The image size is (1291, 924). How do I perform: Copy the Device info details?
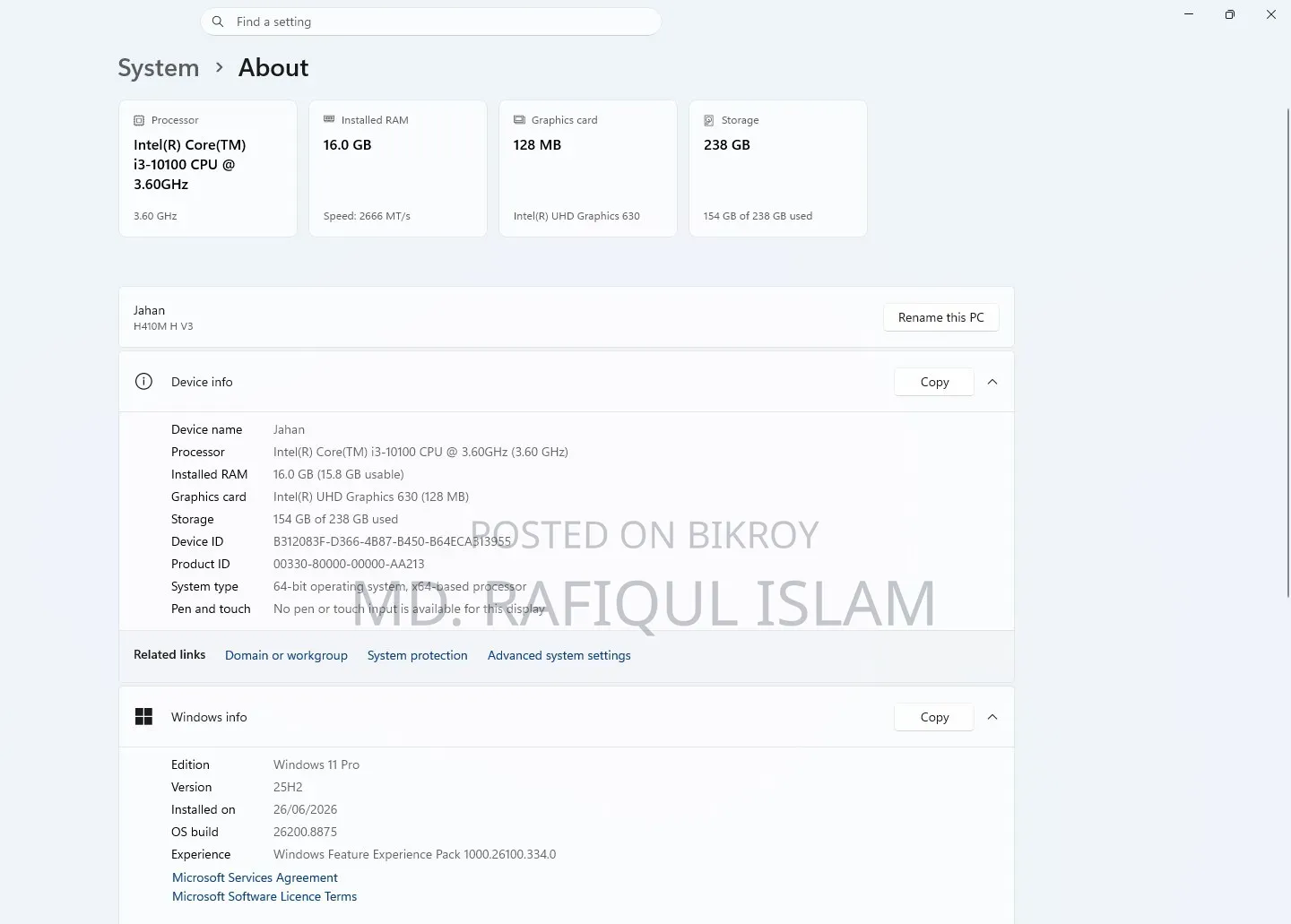click(934, 382)
